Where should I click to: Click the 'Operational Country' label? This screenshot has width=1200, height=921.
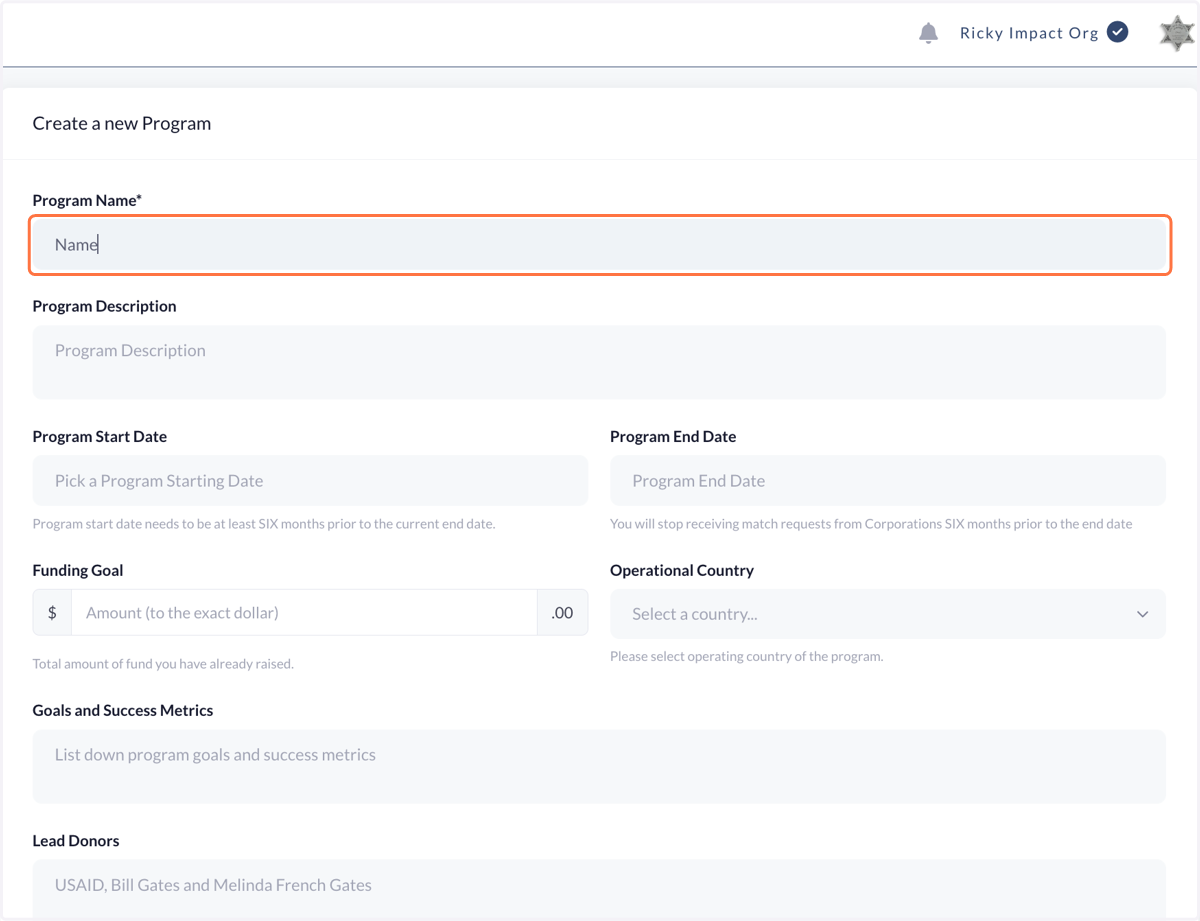(x=682, y=571)
